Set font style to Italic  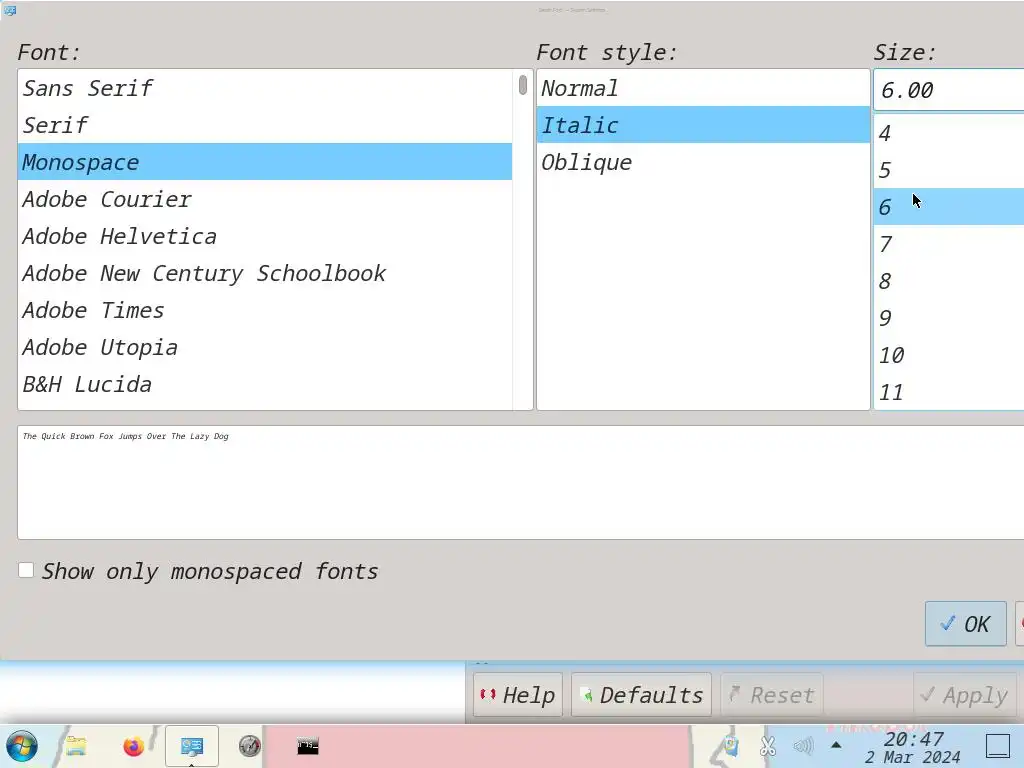[703, 125]
